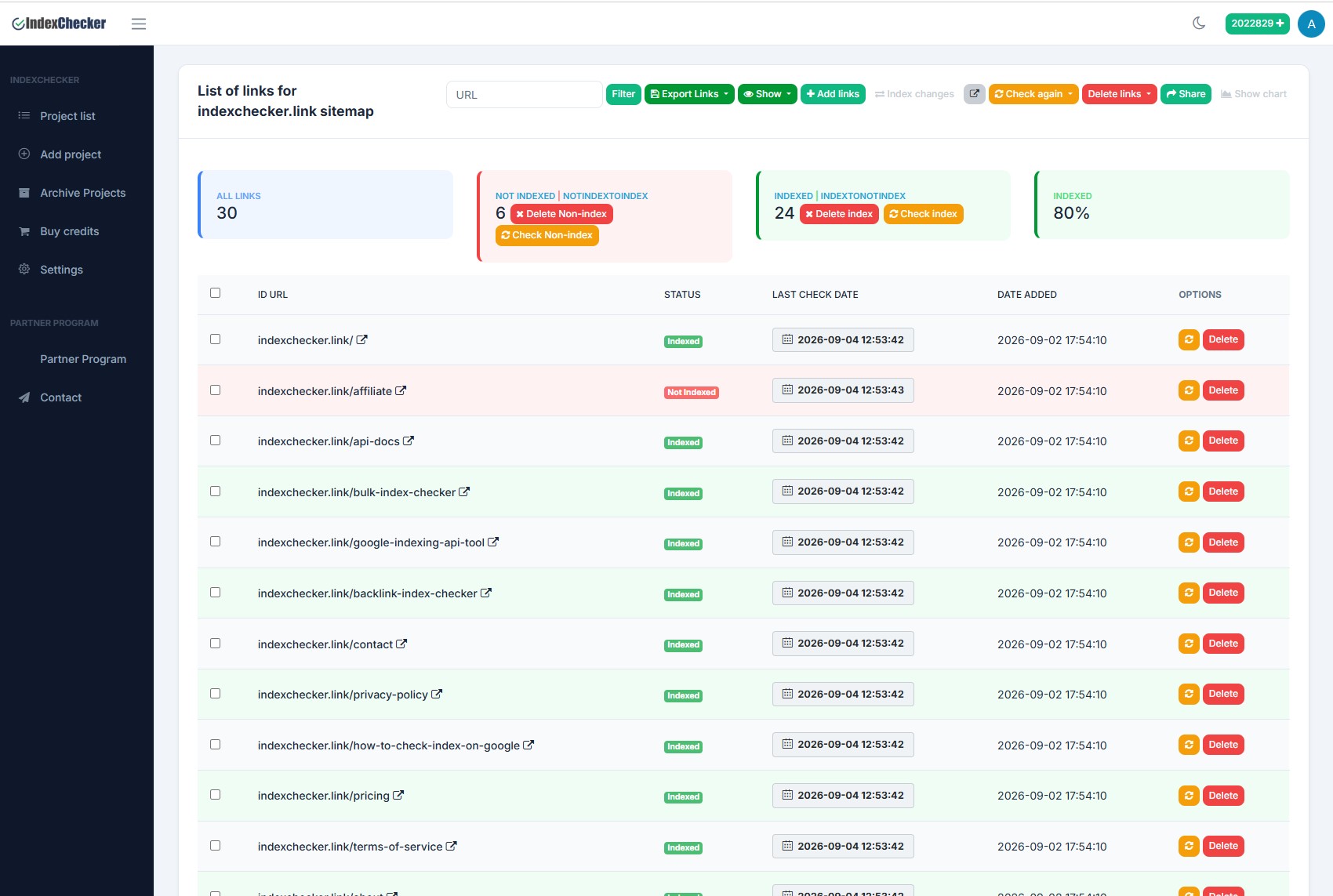Expand the Check again dropdown
Viewport: 1333px width, 896px height.
click(1033, 94)
